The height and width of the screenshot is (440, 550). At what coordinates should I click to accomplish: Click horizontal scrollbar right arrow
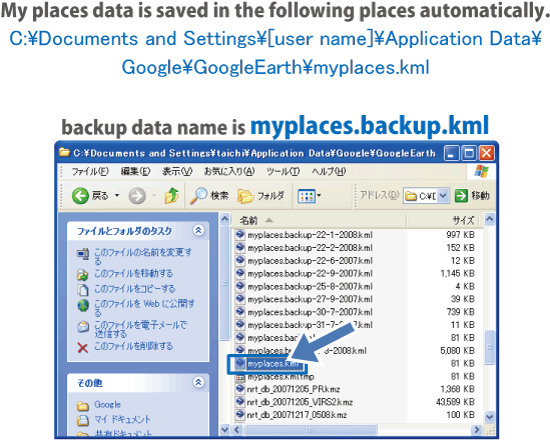tap(476, 429)
